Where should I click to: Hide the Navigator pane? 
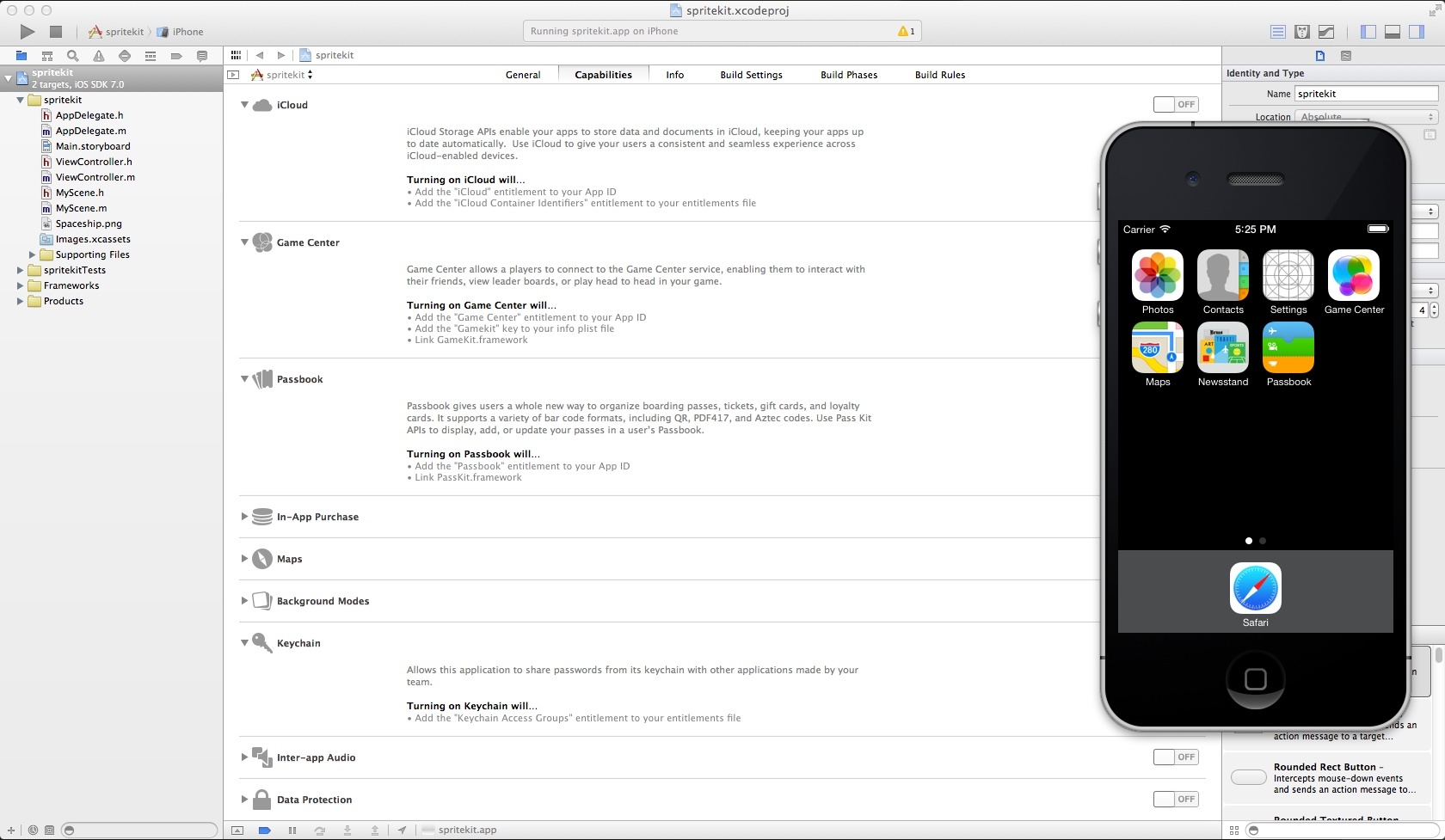pos(1368,32)
